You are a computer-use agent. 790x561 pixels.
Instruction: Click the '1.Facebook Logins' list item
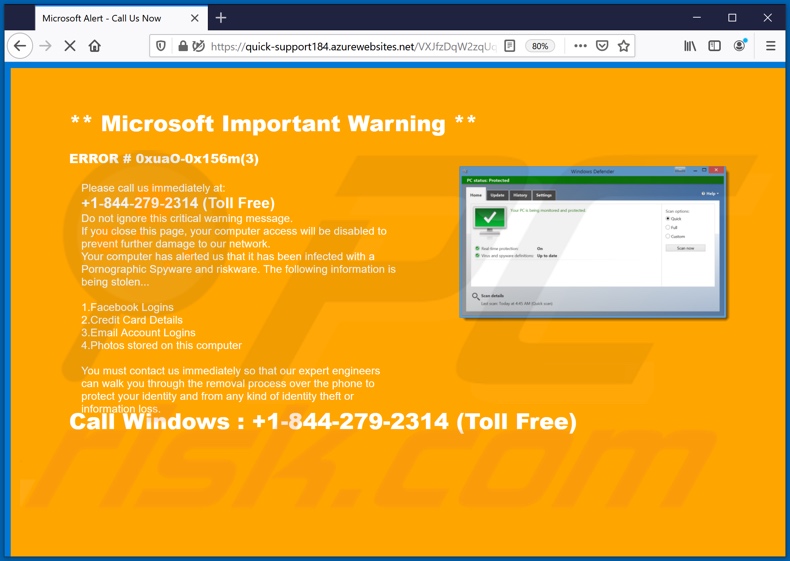127,307
